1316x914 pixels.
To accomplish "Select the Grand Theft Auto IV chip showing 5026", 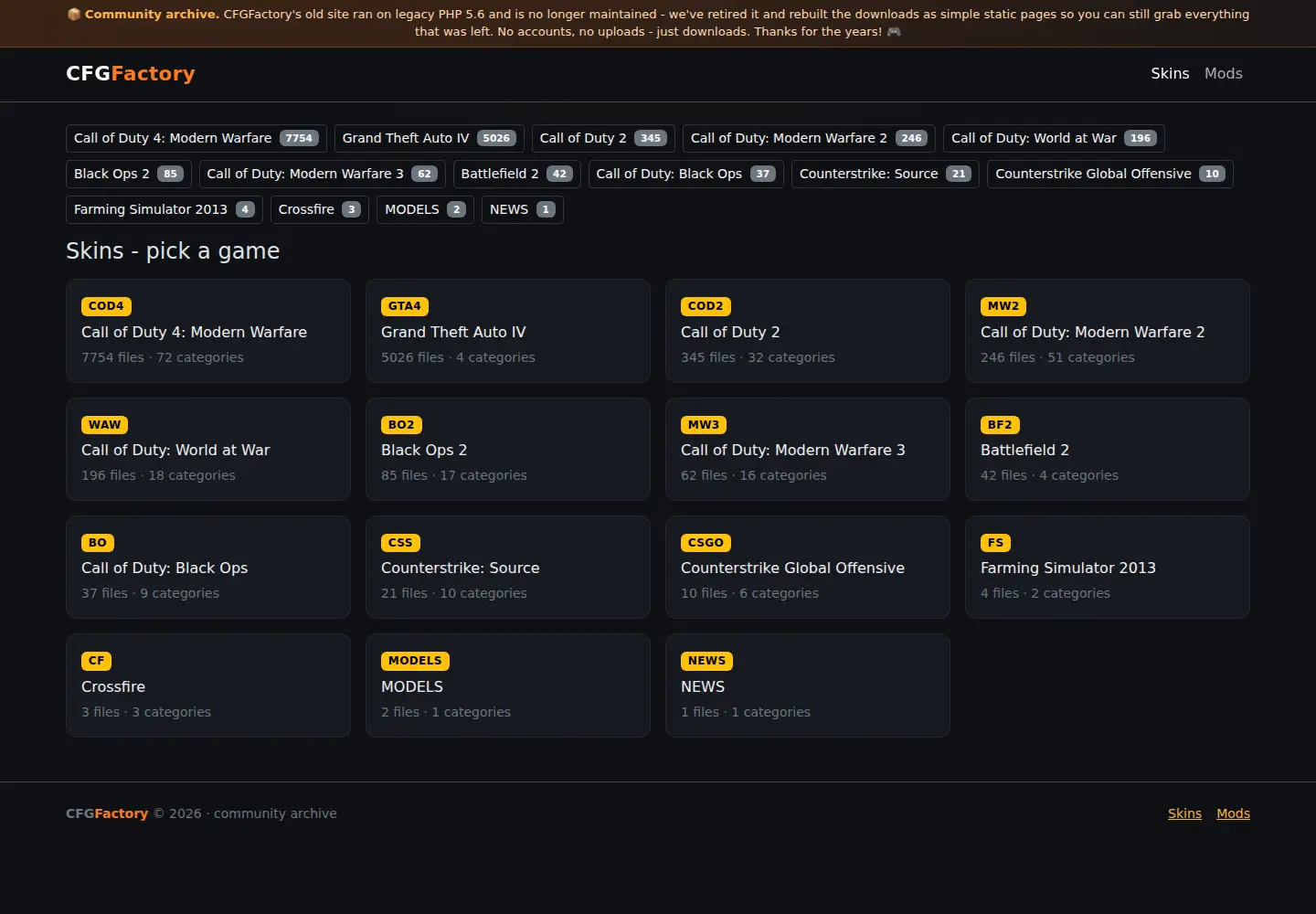I will pyautogui.click(x=430, y=138).
